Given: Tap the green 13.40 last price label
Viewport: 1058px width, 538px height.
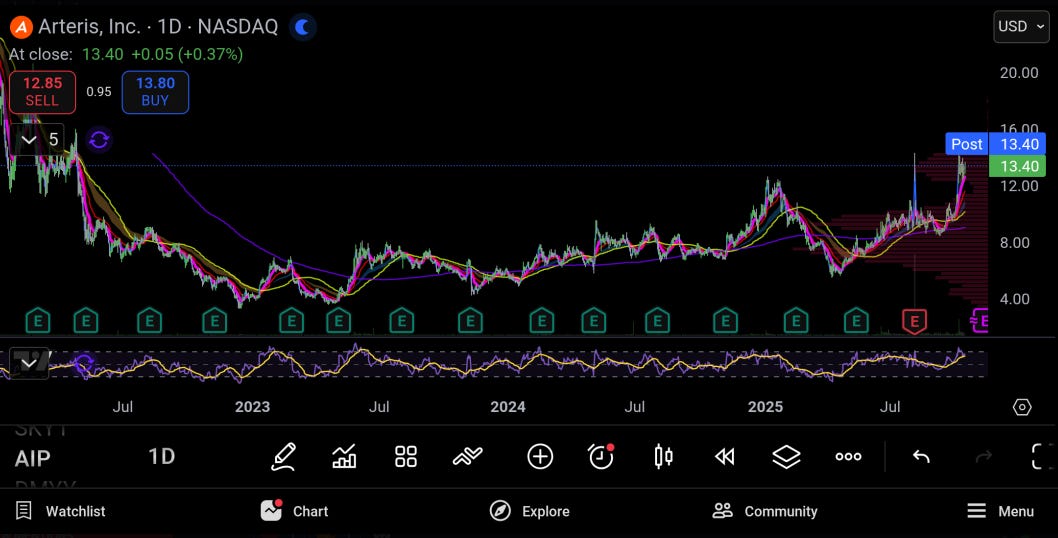Looking at the screenshot, I should (x=1018, y=166).
